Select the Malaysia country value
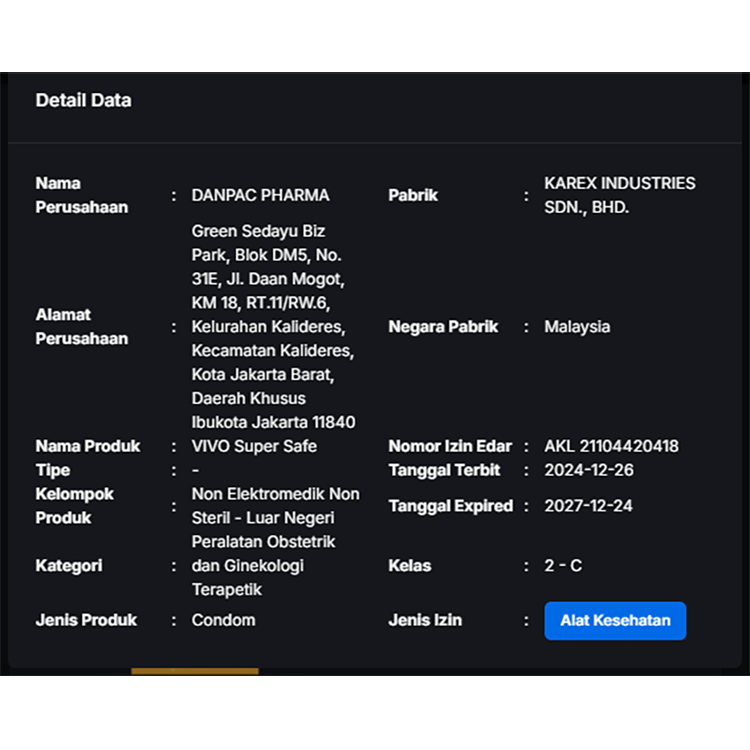This screenshot has height=750, width=750. (x=577, y=327)
